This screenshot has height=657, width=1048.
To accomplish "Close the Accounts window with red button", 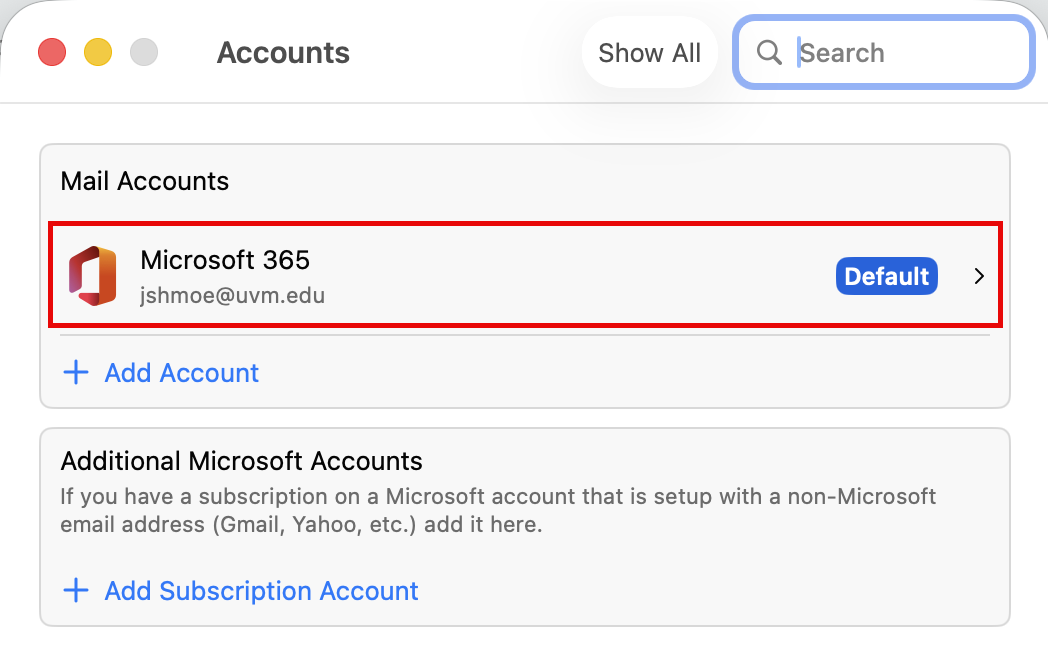I will (x=51, y=52).
